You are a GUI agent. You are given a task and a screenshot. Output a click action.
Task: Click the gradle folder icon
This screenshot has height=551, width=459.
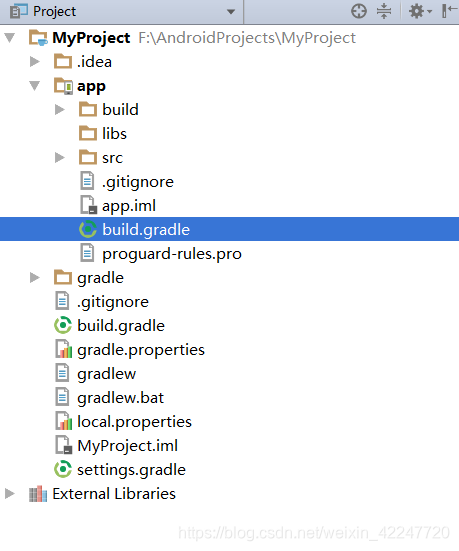pos(63,277)
